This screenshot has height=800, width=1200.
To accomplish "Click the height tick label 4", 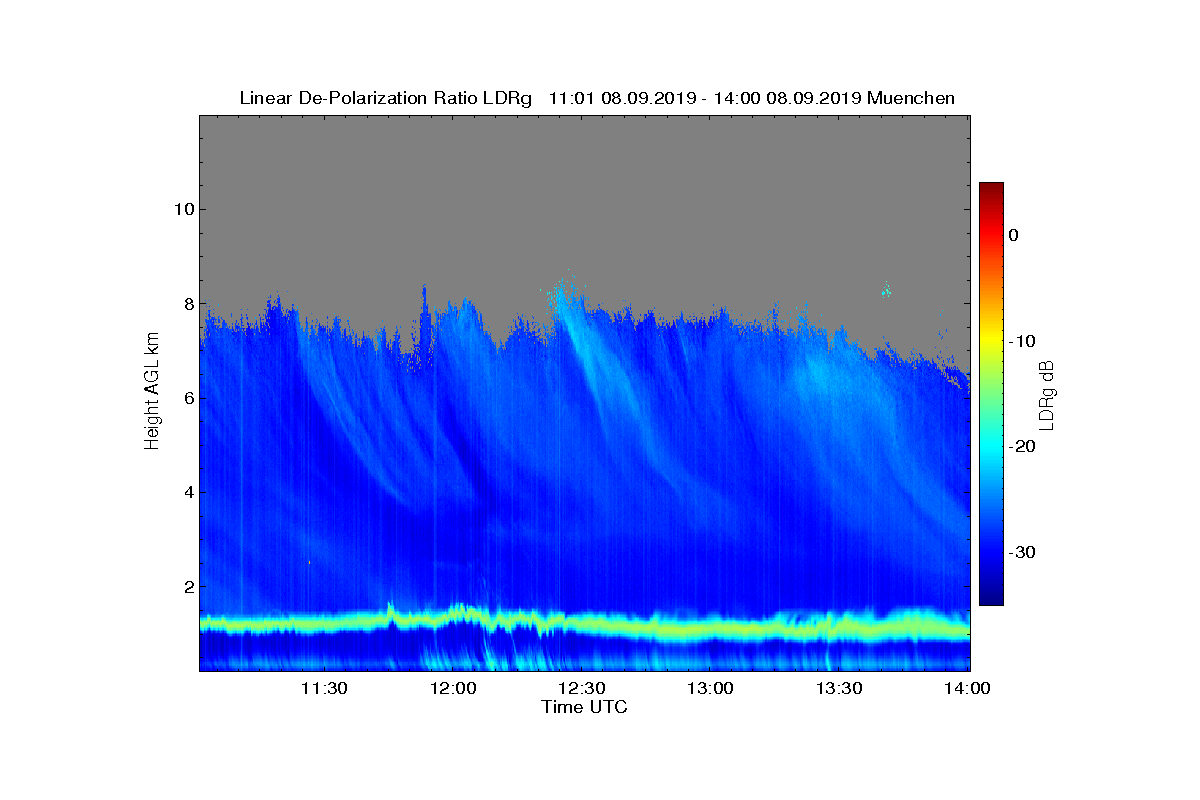I will [187, 492].
